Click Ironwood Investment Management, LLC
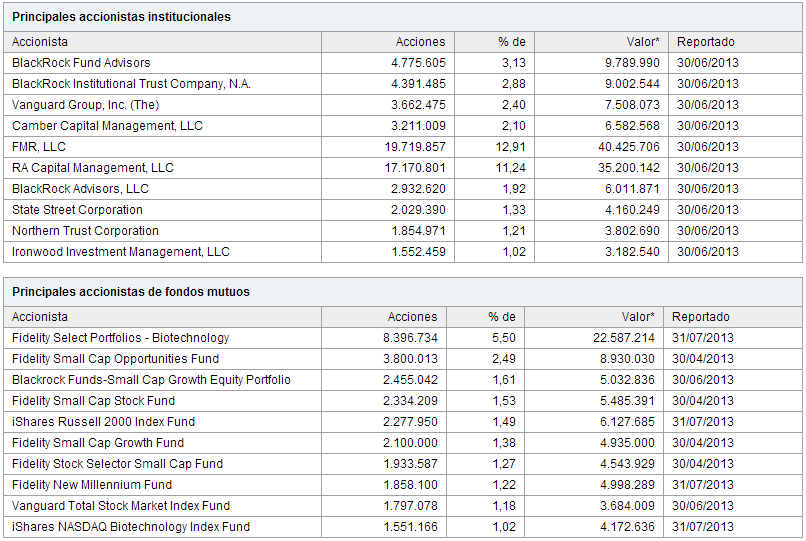Viewport: 806px width, 541px height. [x=121, y=252]
